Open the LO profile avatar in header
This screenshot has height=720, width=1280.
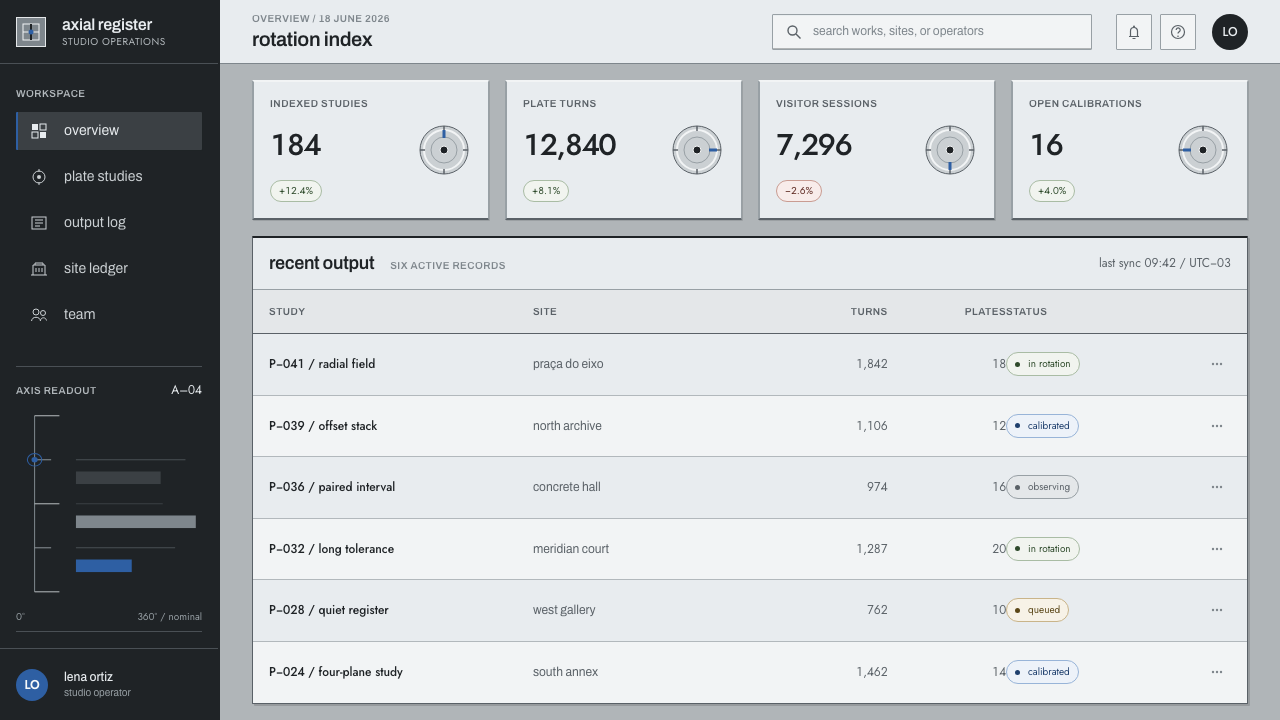click(x=1230, y=32)
